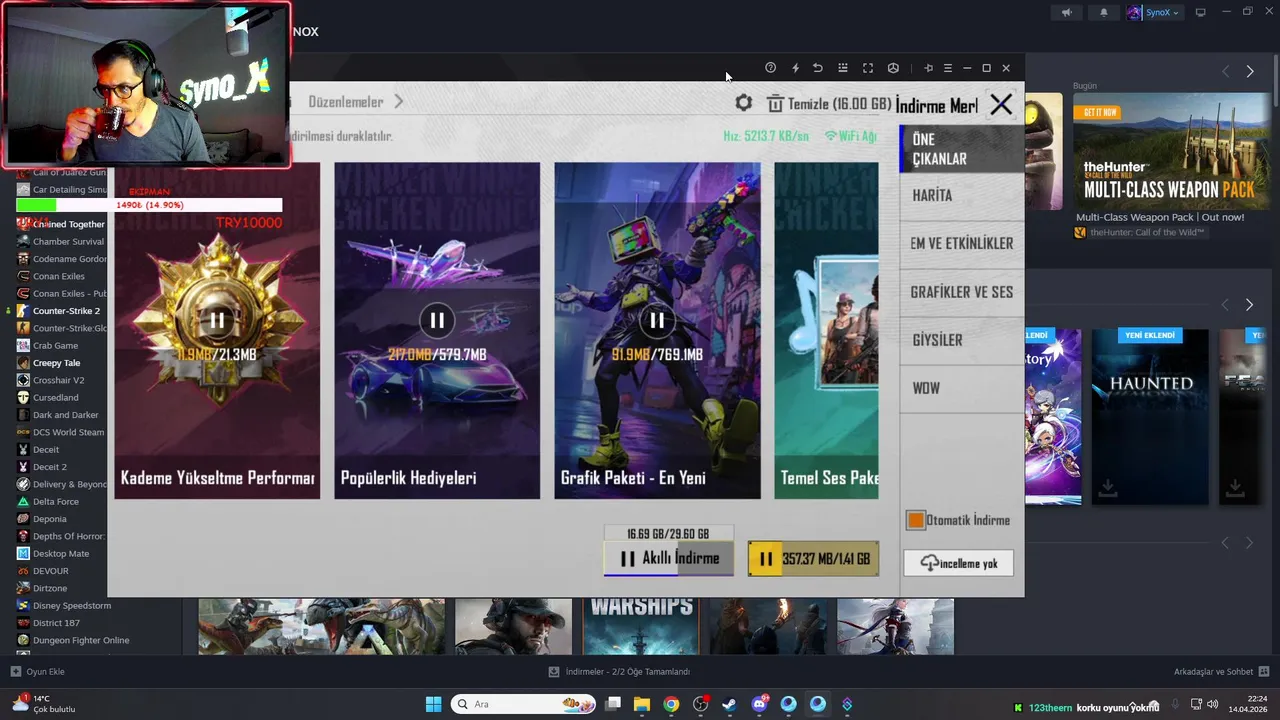Open File Explorer from taskbar
This screenshot has height=720, width=1280.
coord(642,704)
